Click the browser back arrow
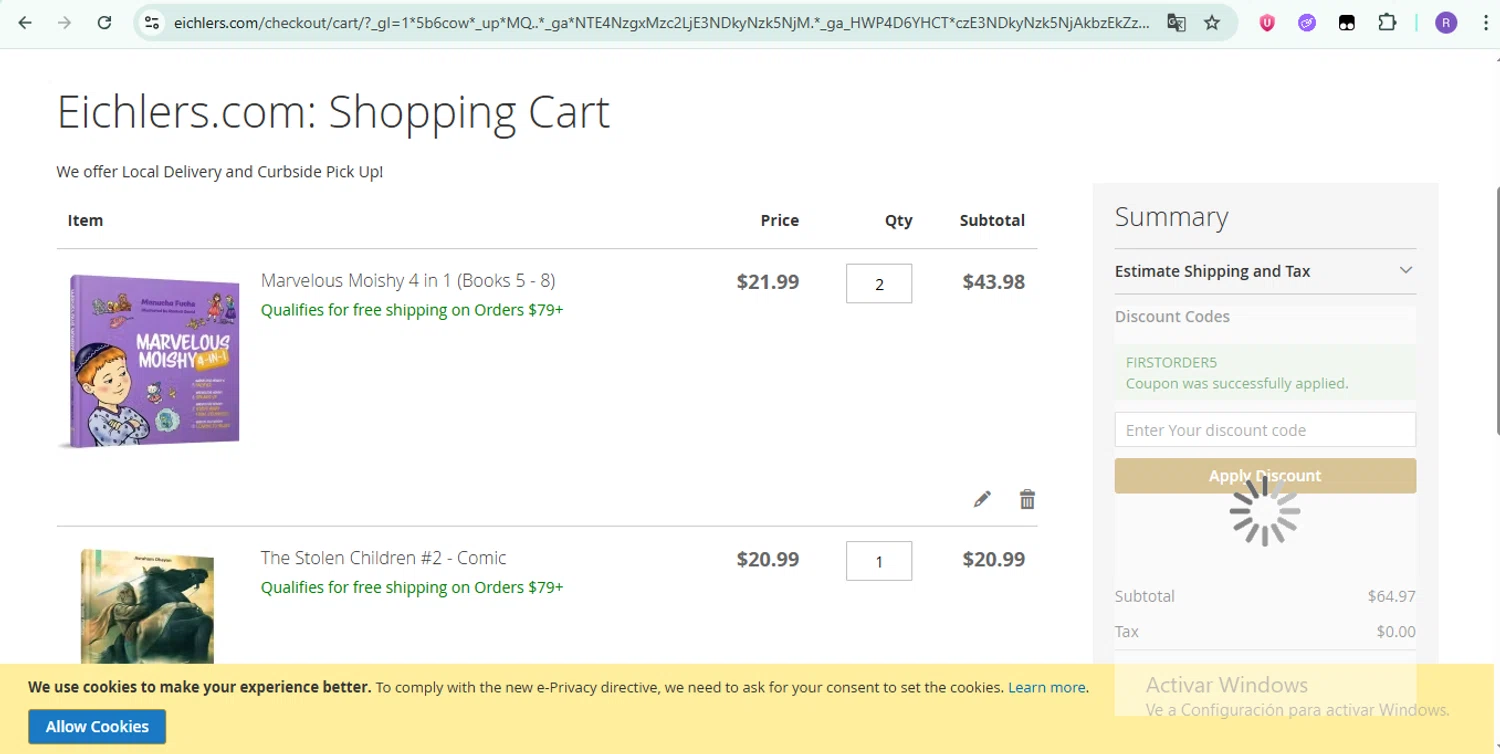1500x754 pixels. click(25, 22)
